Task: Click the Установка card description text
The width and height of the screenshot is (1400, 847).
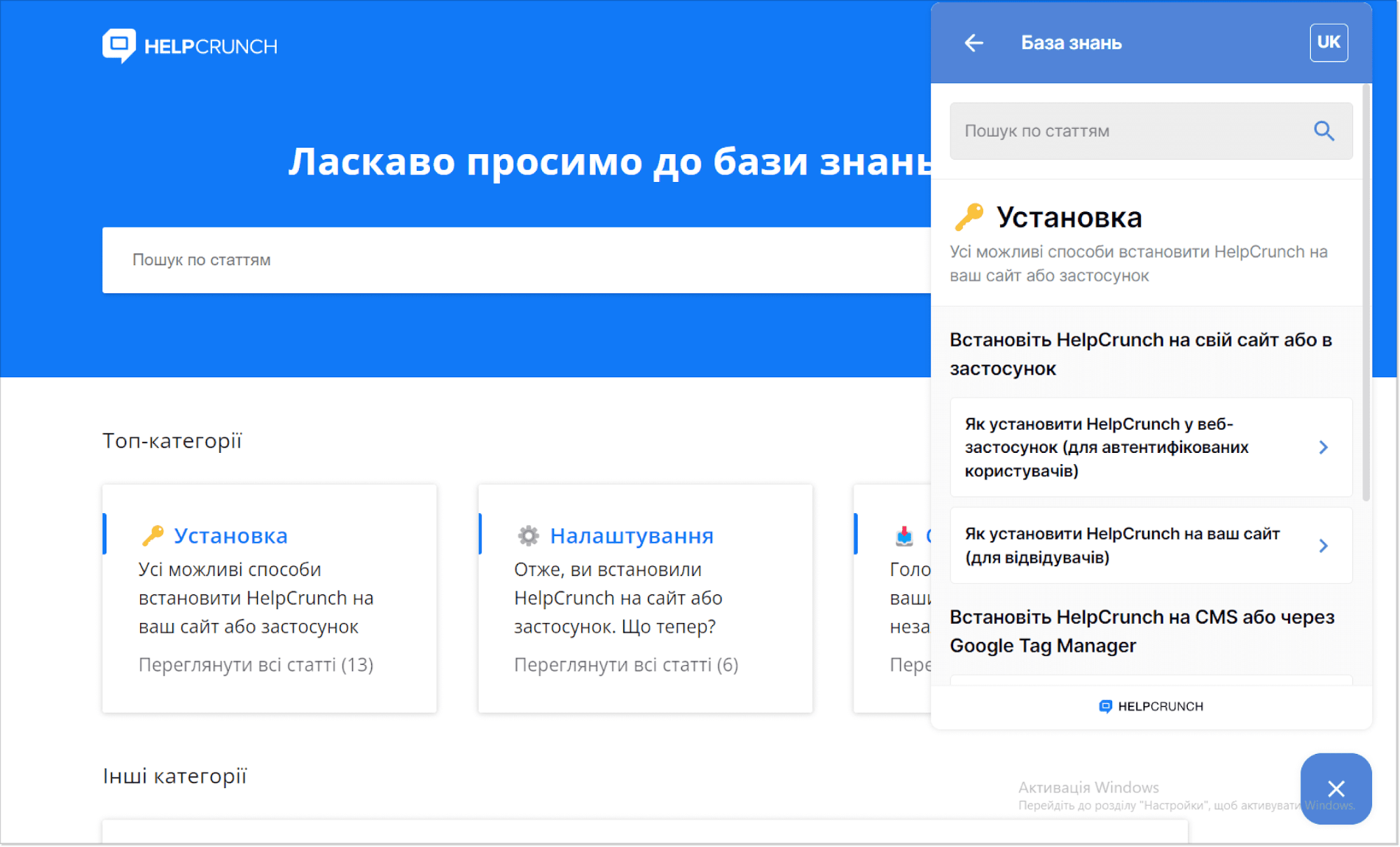Action: pyautogui.click(x=256, y=598)
